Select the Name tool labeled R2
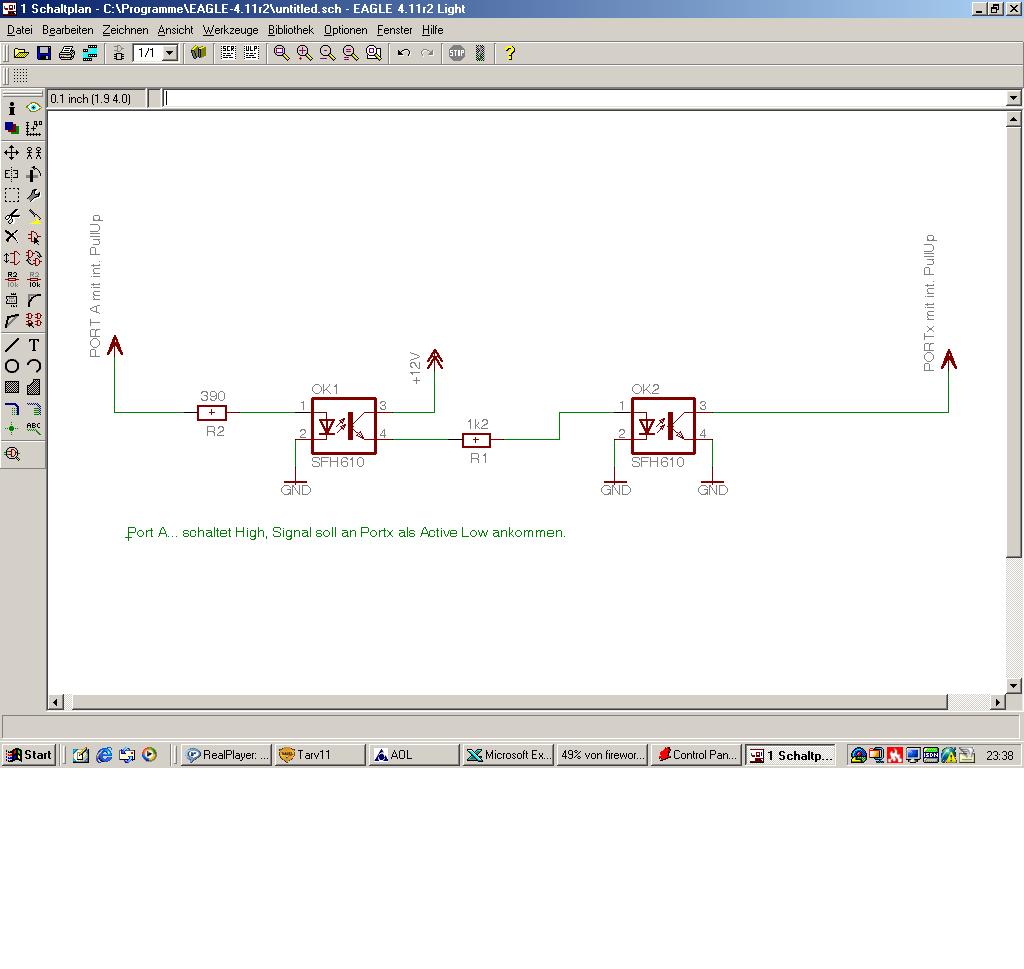The image size is (1024, 969). (12, 279)
